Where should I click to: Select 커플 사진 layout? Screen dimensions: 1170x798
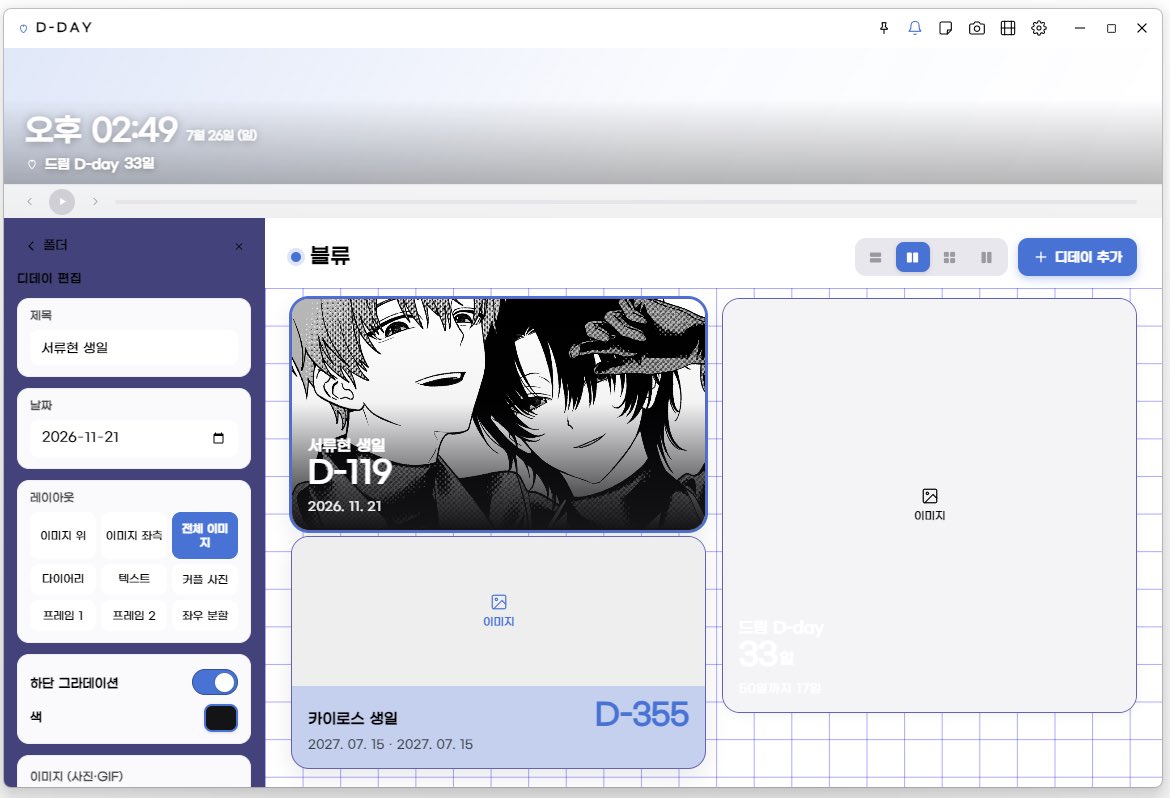pos(205,579)
